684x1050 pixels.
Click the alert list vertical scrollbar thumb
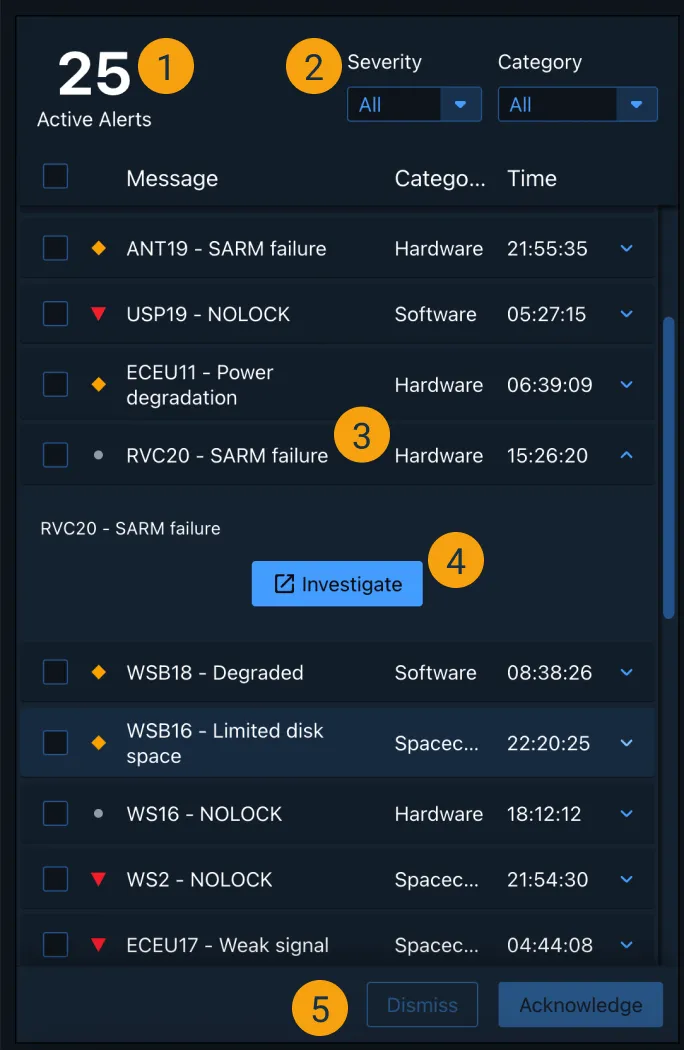click(x=668, y=467)
